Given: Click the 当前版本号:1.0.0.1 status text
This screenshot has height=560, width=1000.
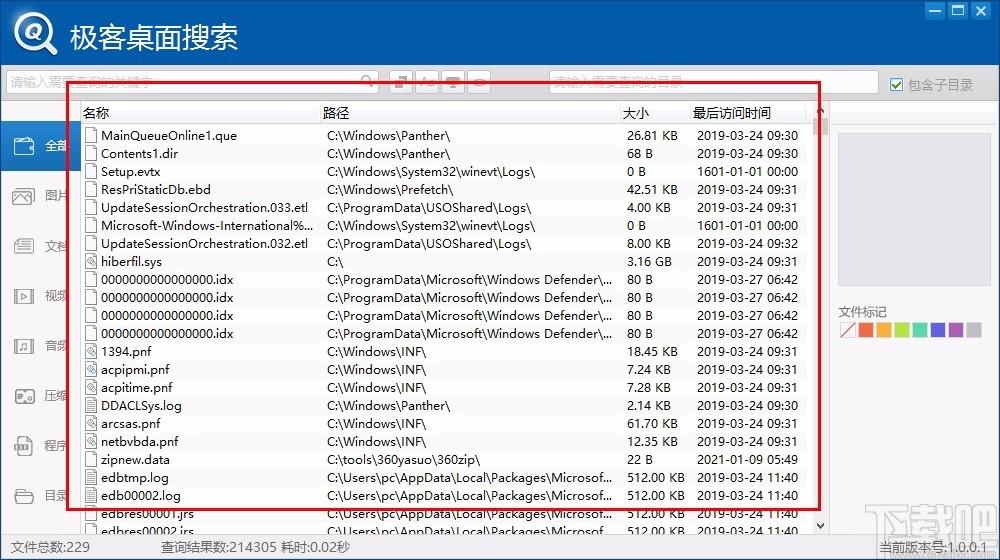Looking at the screenshot, I should (x=933, y=547).
